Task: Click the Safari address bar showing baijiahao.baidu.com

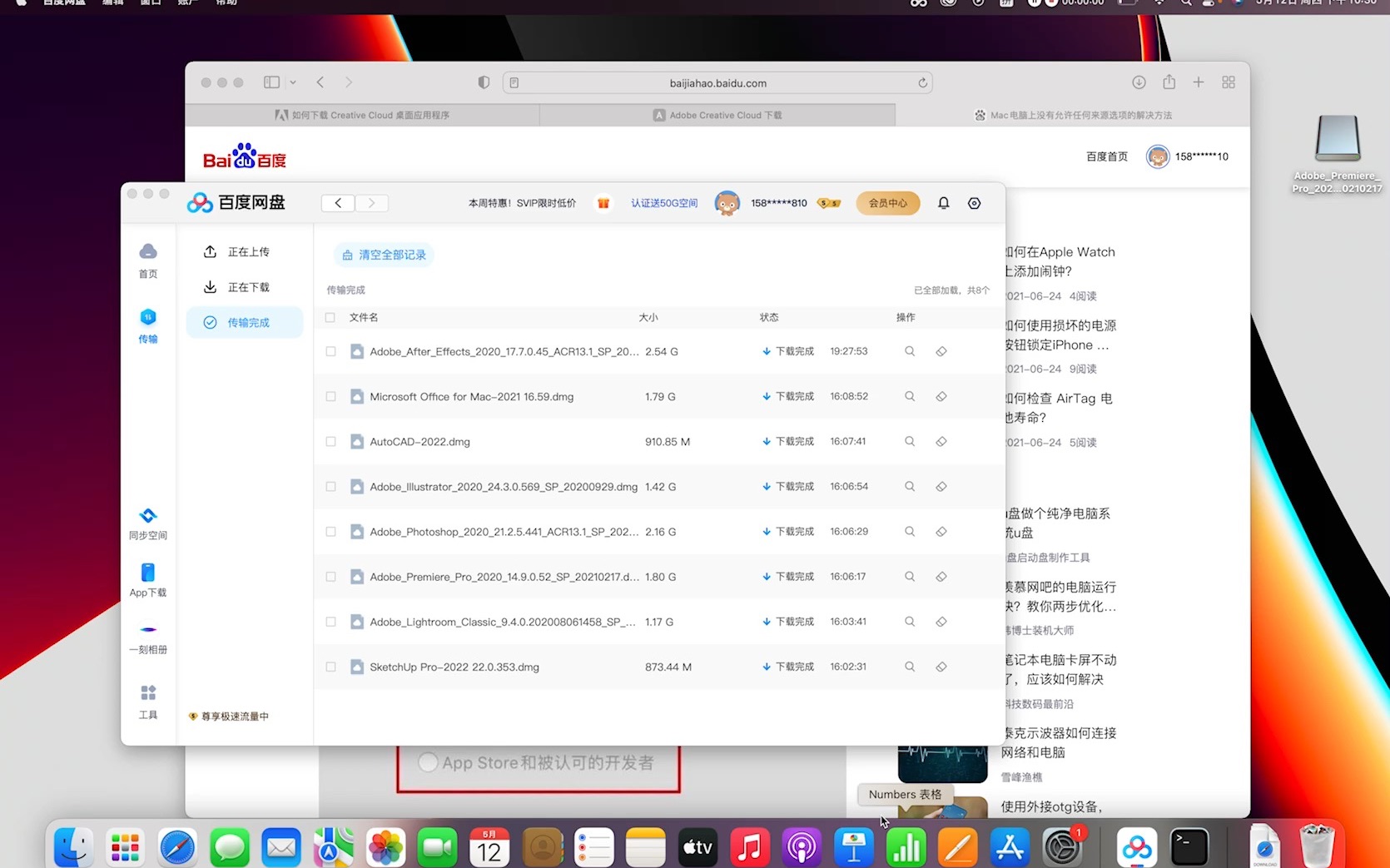Action: [717, 82]
